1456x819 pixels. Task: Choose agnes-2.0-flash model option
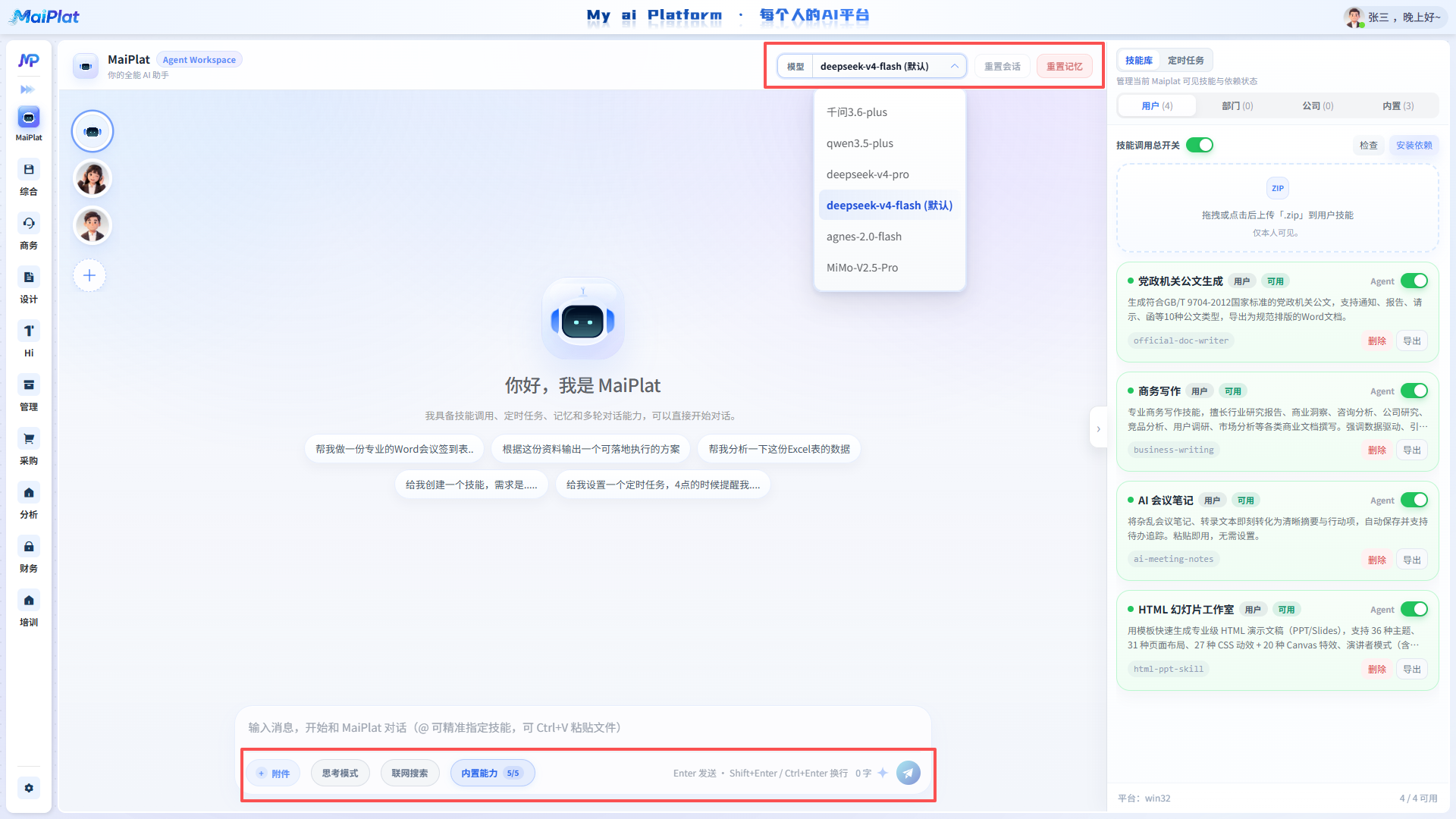tap(890, 237)
